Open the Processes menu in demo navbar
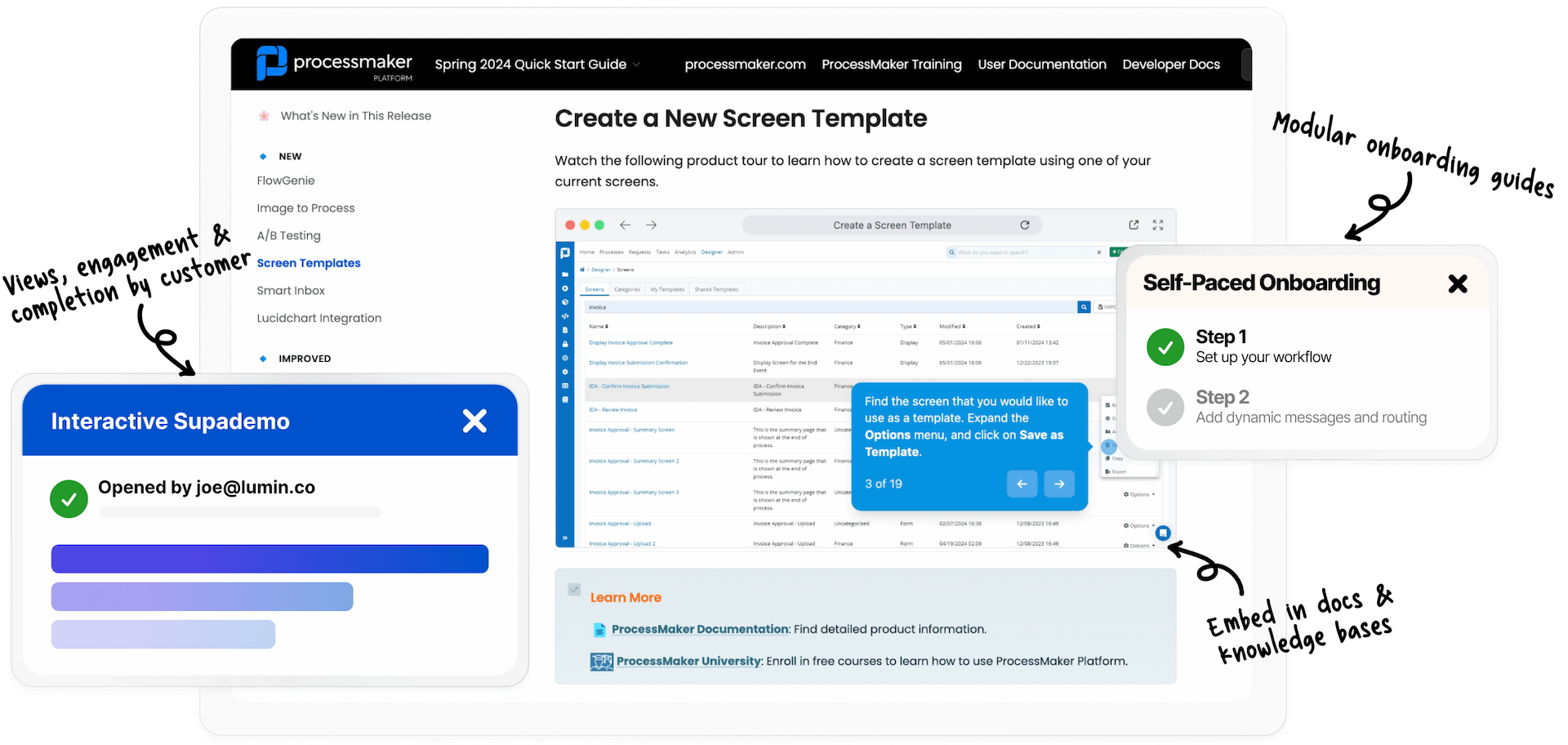Viewport: 1568px width, 745px height. 612,252
